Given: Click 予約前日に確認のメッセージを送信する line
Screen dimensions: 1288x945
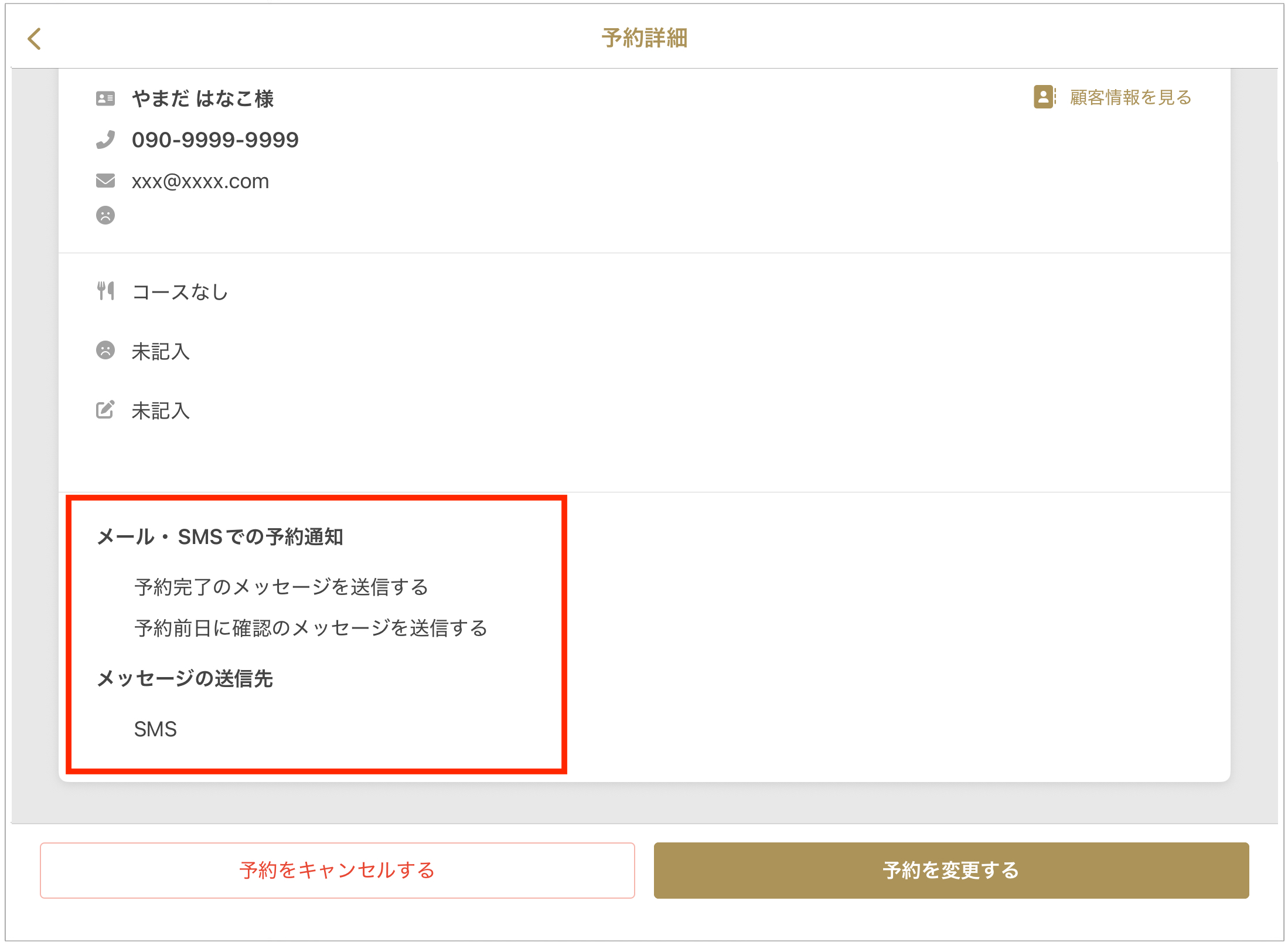Looking at the screenshot, I should [x=311, y=628].
